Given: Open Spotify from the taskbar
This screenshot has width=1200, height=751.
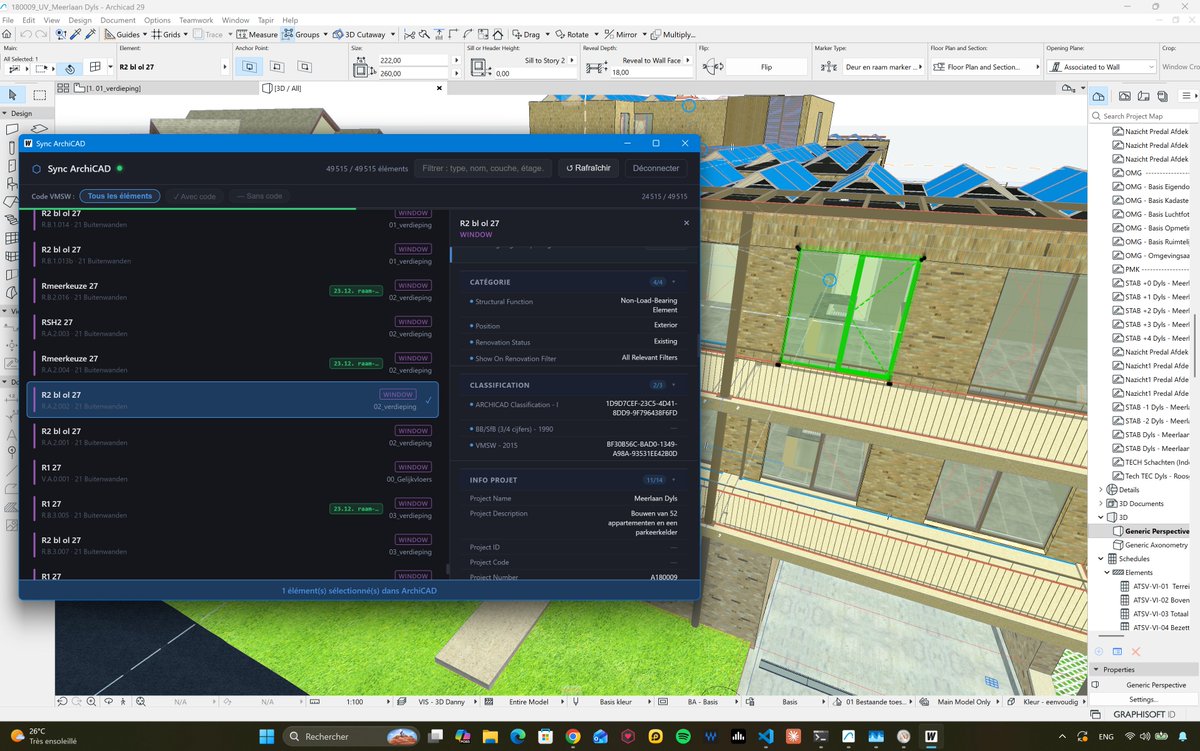Looking at the screenshot, I should point(683,737).
